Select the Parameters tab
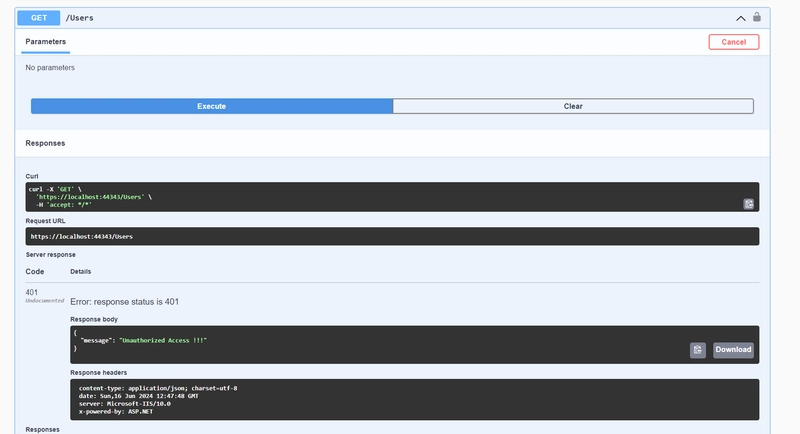 (46, 42)
